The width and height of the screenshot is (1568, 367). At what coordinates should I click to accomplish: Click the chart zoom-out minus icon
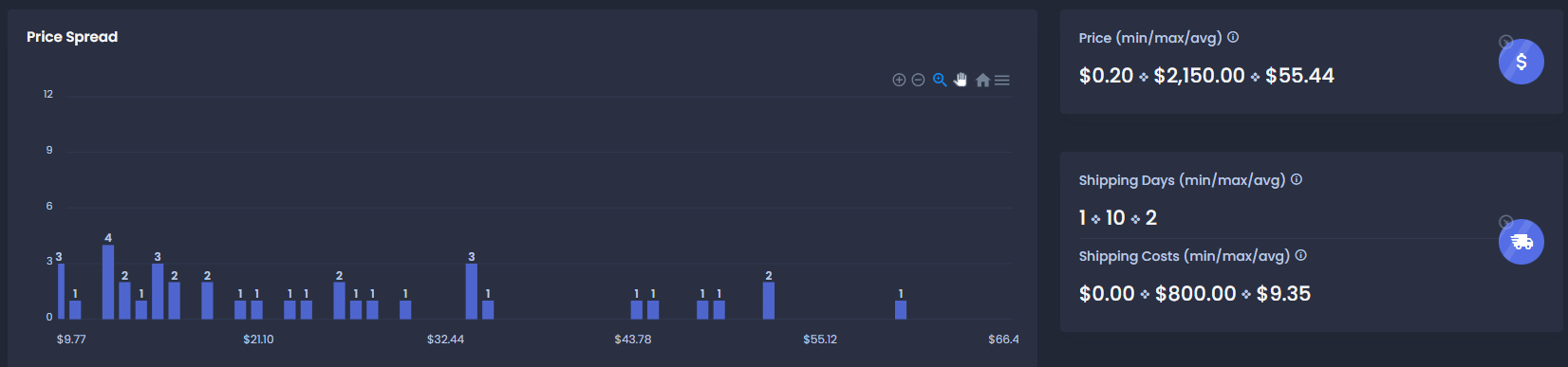[918, 80]
